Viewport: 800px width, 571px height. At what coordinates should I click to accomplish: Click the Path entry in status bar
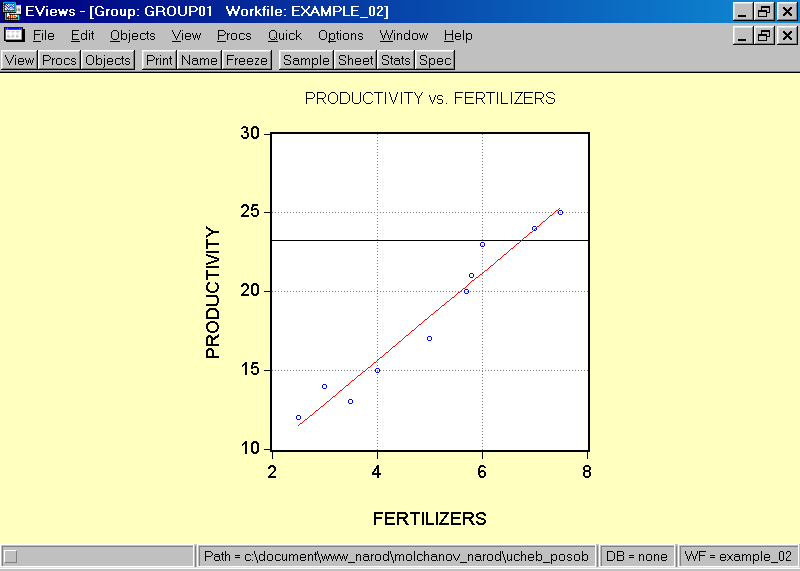pos(396,556)
